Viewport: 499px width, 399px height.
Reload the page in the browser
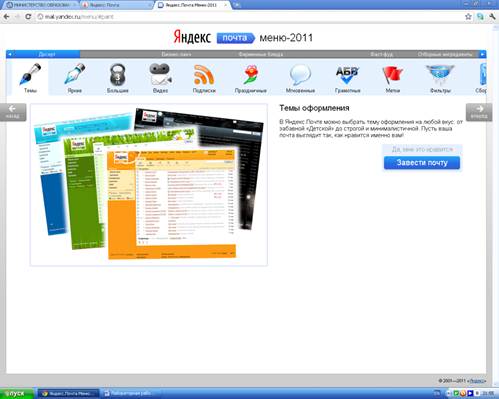click(28, 16)
